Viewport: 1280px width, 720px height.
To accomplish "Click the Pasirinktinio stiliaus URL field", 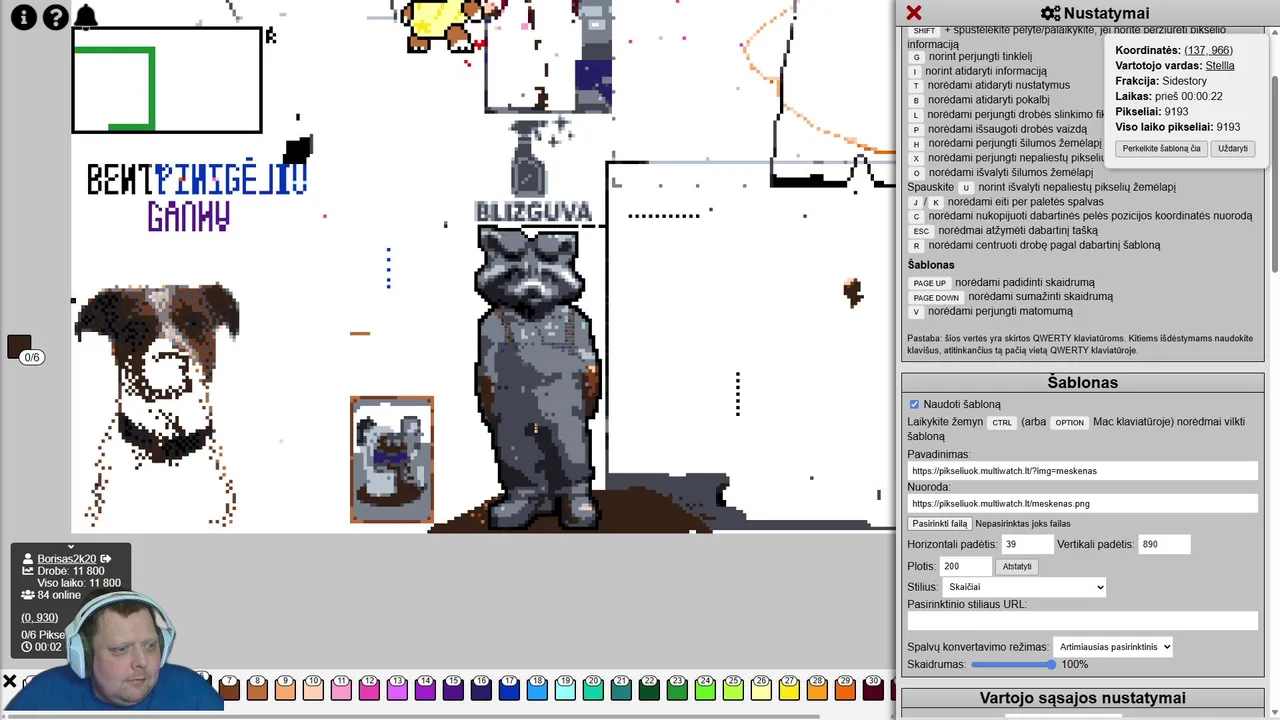I will [x=1082, y=621].
